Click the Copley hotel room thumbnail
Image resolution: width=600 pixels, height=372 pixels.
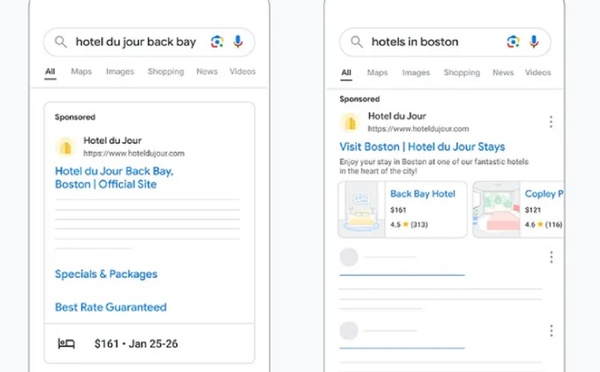[x=497, y=209]
